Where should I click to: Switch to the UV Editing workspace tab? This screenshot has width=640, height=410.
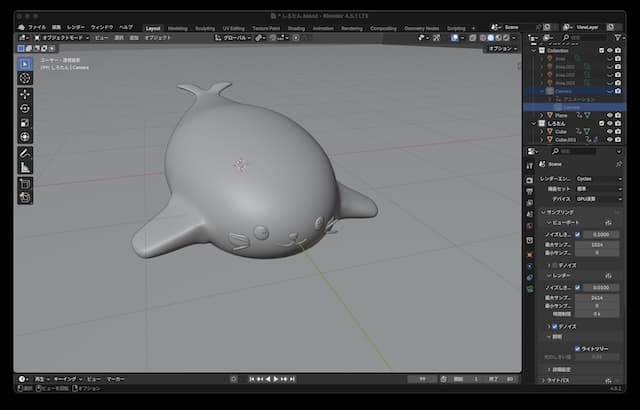(x=233, y=28)
